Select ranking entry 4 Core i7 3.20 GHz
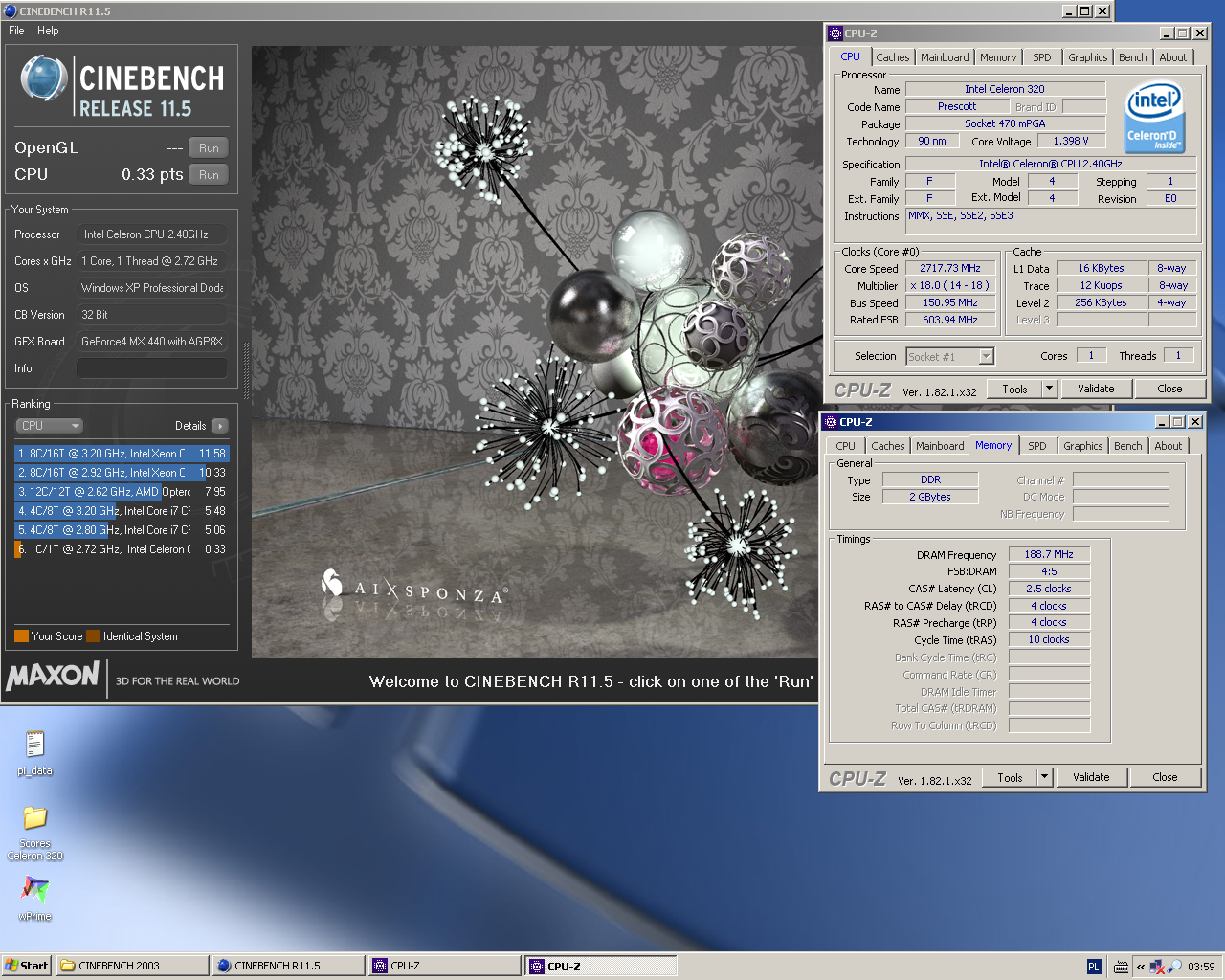 [122, 511]
